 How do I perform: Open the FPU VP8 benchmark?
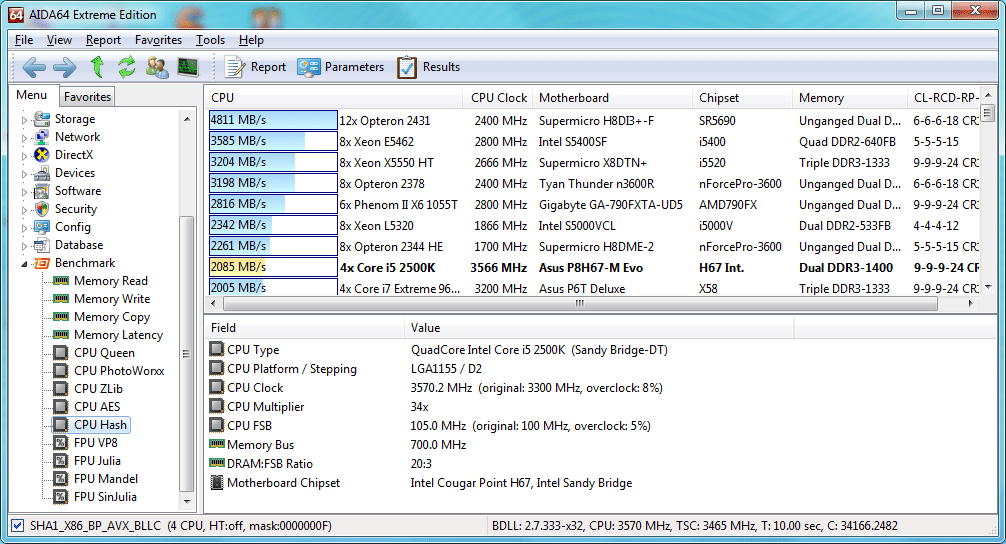96,443
